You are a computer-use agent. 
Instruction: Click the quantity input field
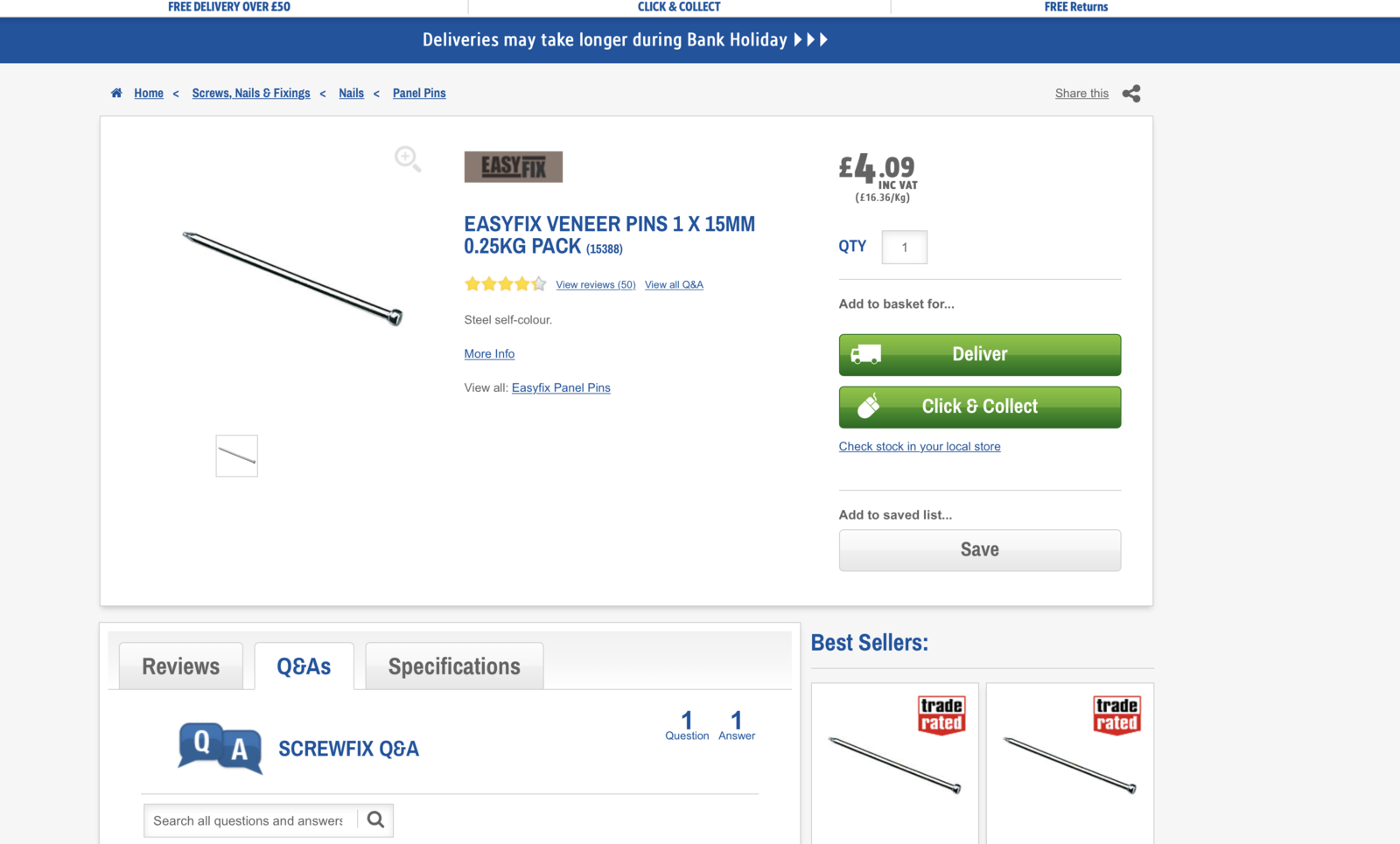coord(904,248)
